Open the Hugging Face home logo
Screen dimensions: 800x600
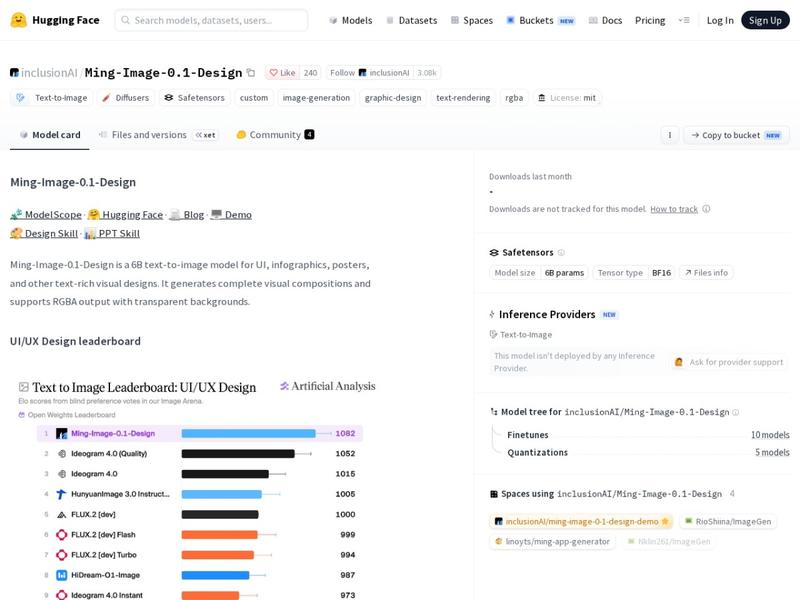click(x=55, y=20)
